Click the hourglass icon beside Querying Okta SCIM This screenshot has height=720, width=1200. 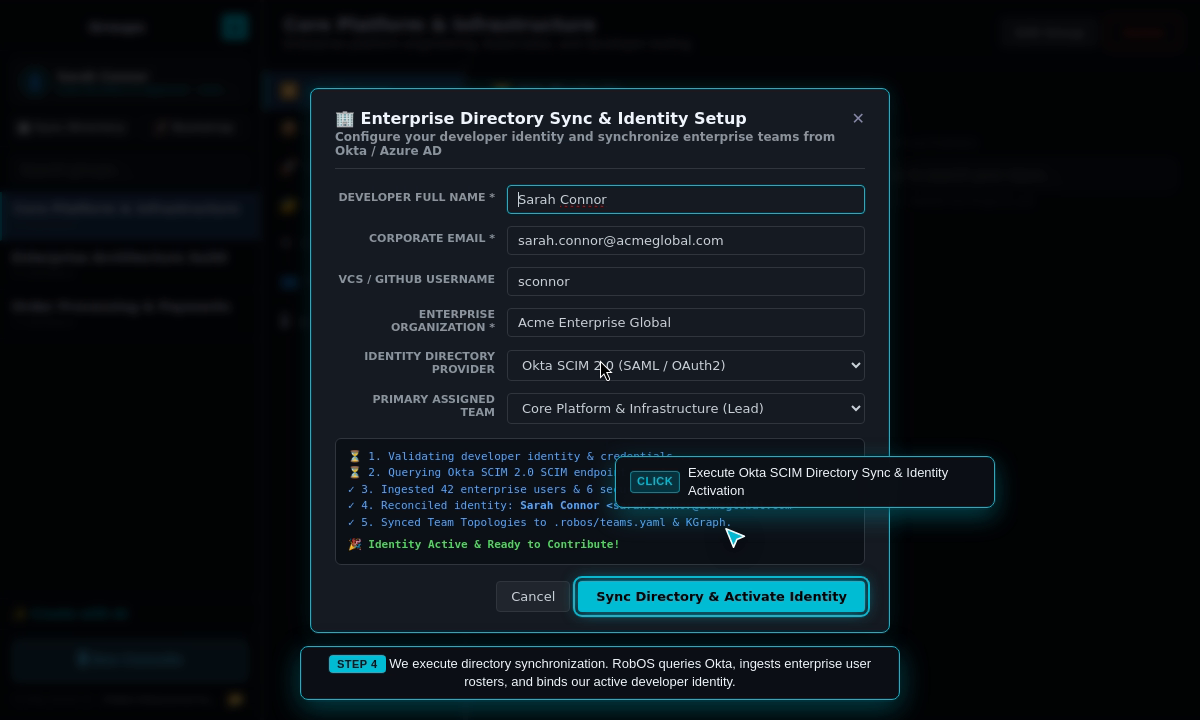(x=354, y=472)
